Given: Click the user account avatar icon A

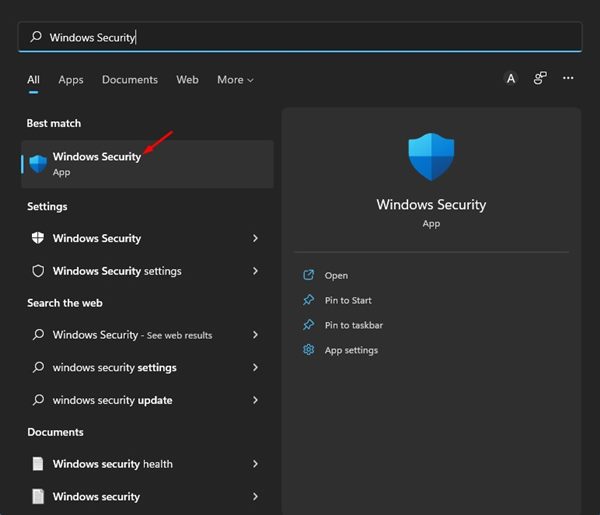Looking at the screenshot, I should (x=511, y=79).
